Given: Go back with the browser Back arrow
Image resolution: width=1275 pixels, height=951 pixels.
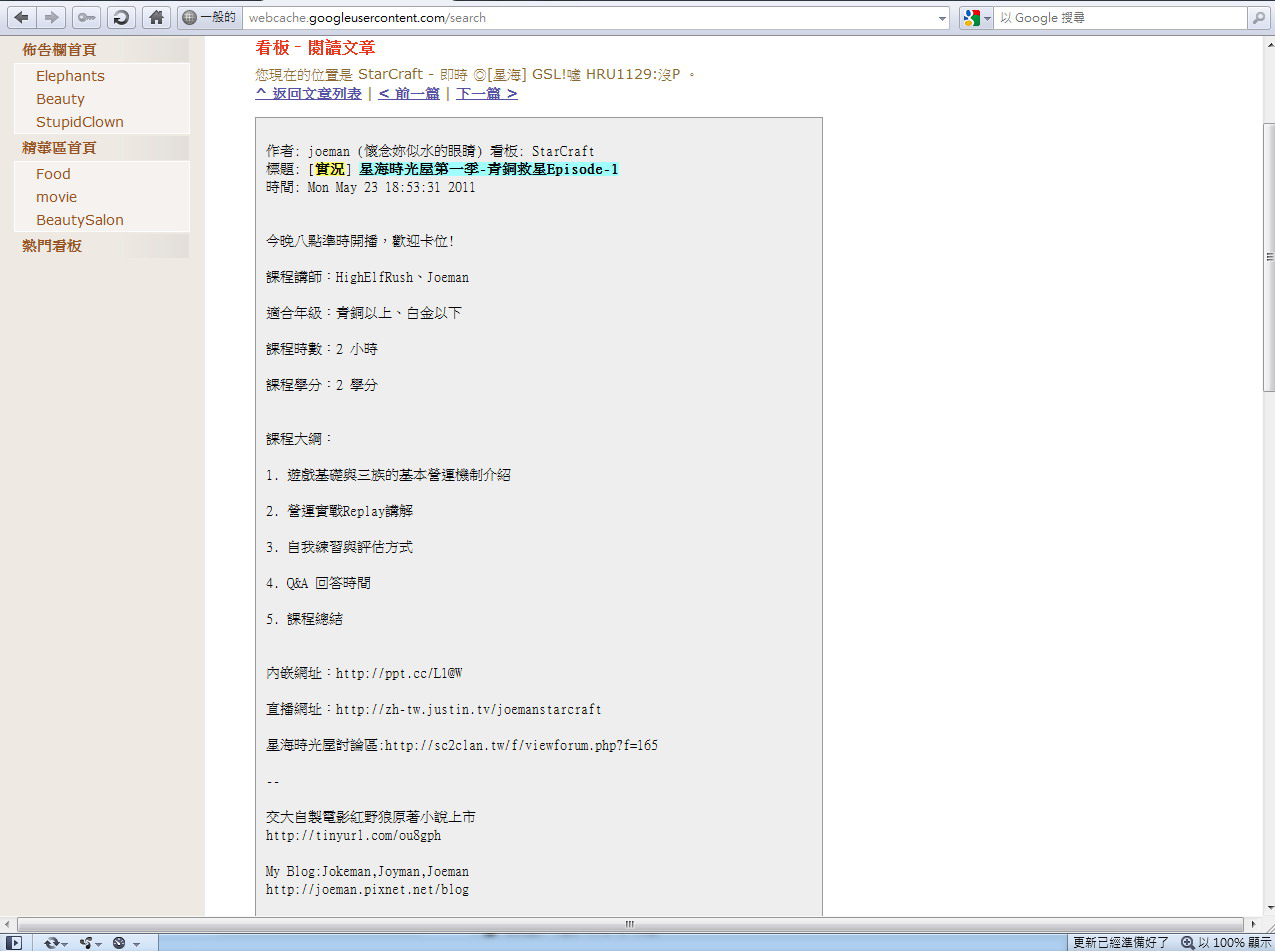Looking at the screenshot, I should coord(22,17).
